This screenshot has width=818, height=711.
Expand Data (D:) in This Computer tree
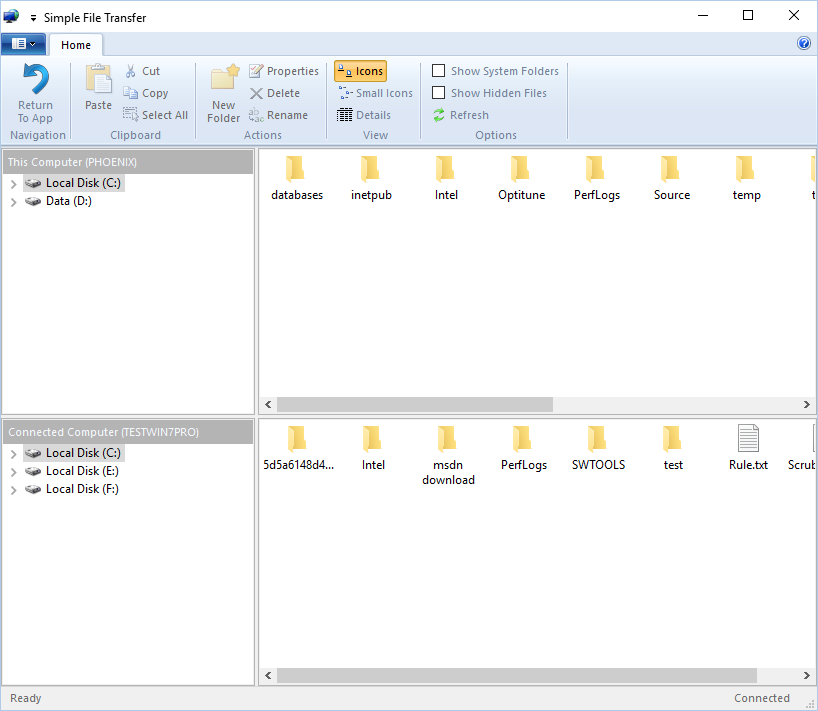(13, 202)
